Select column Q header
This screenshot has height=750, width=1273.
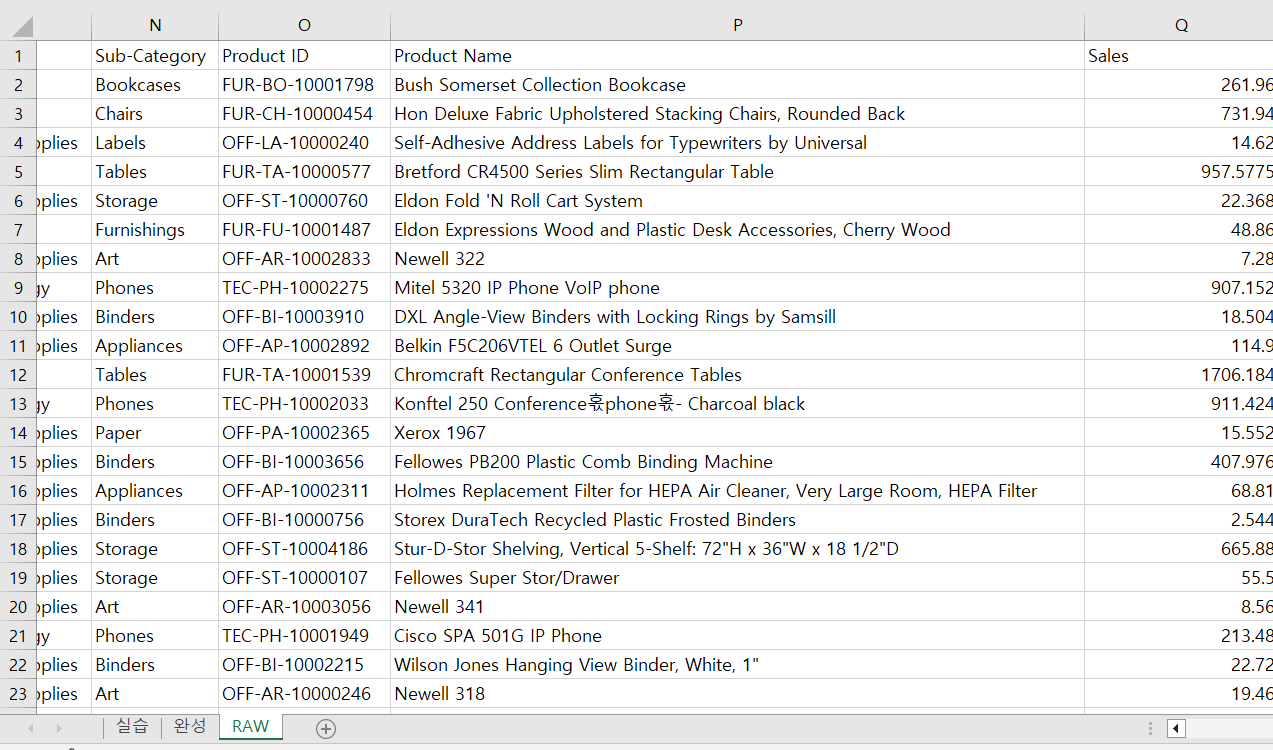click(1179, 26)
